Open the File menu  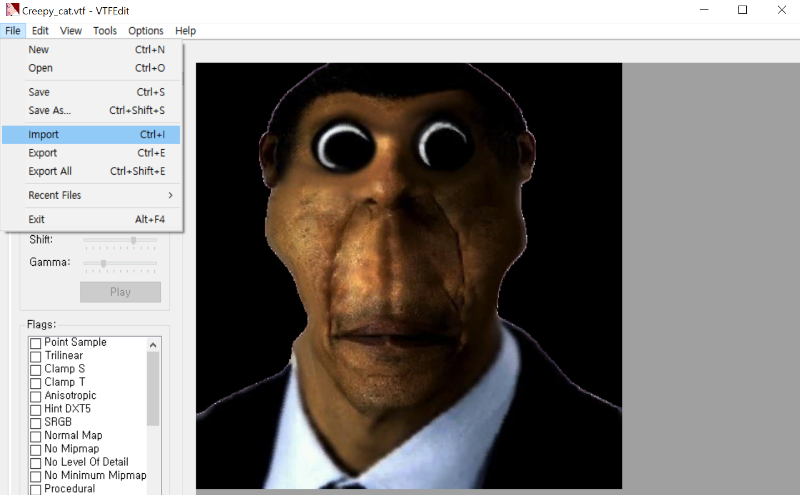[13, 31]
